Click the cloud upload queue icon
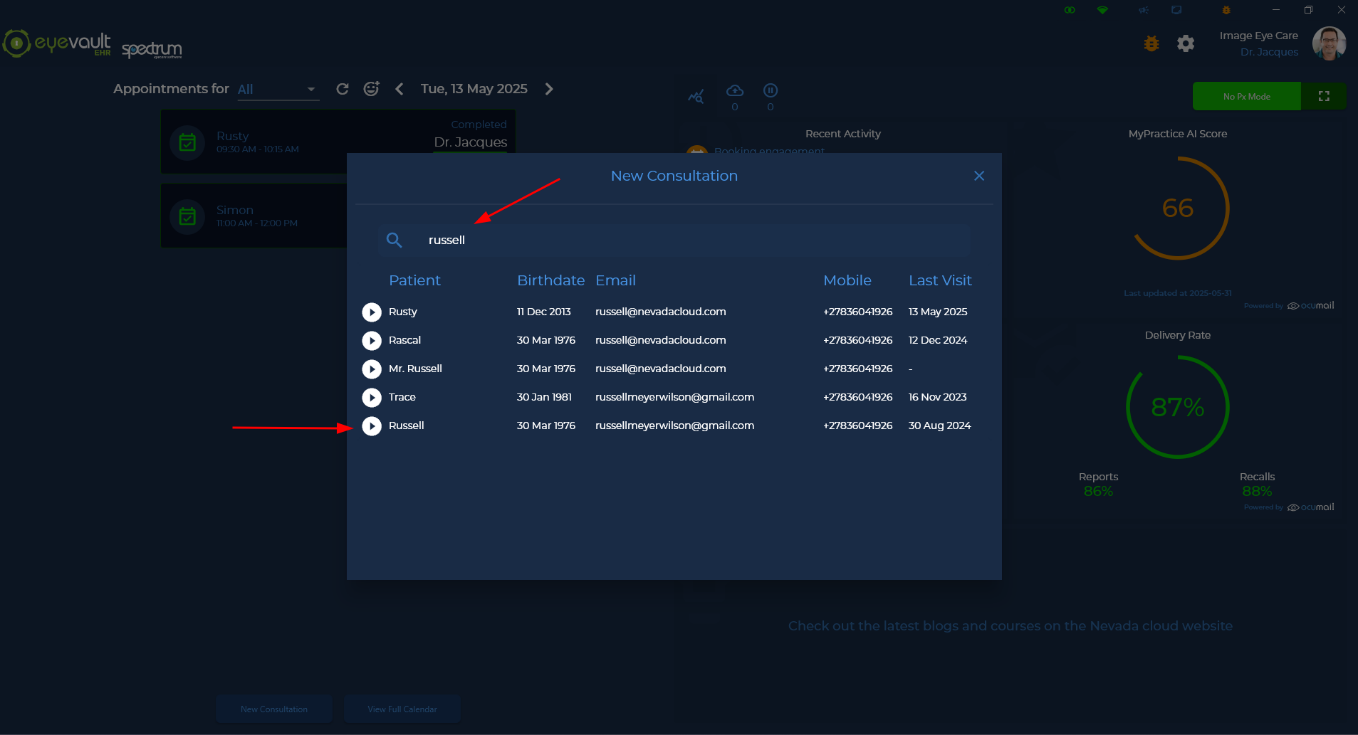1358x735 pixels. tap(735, 91)
